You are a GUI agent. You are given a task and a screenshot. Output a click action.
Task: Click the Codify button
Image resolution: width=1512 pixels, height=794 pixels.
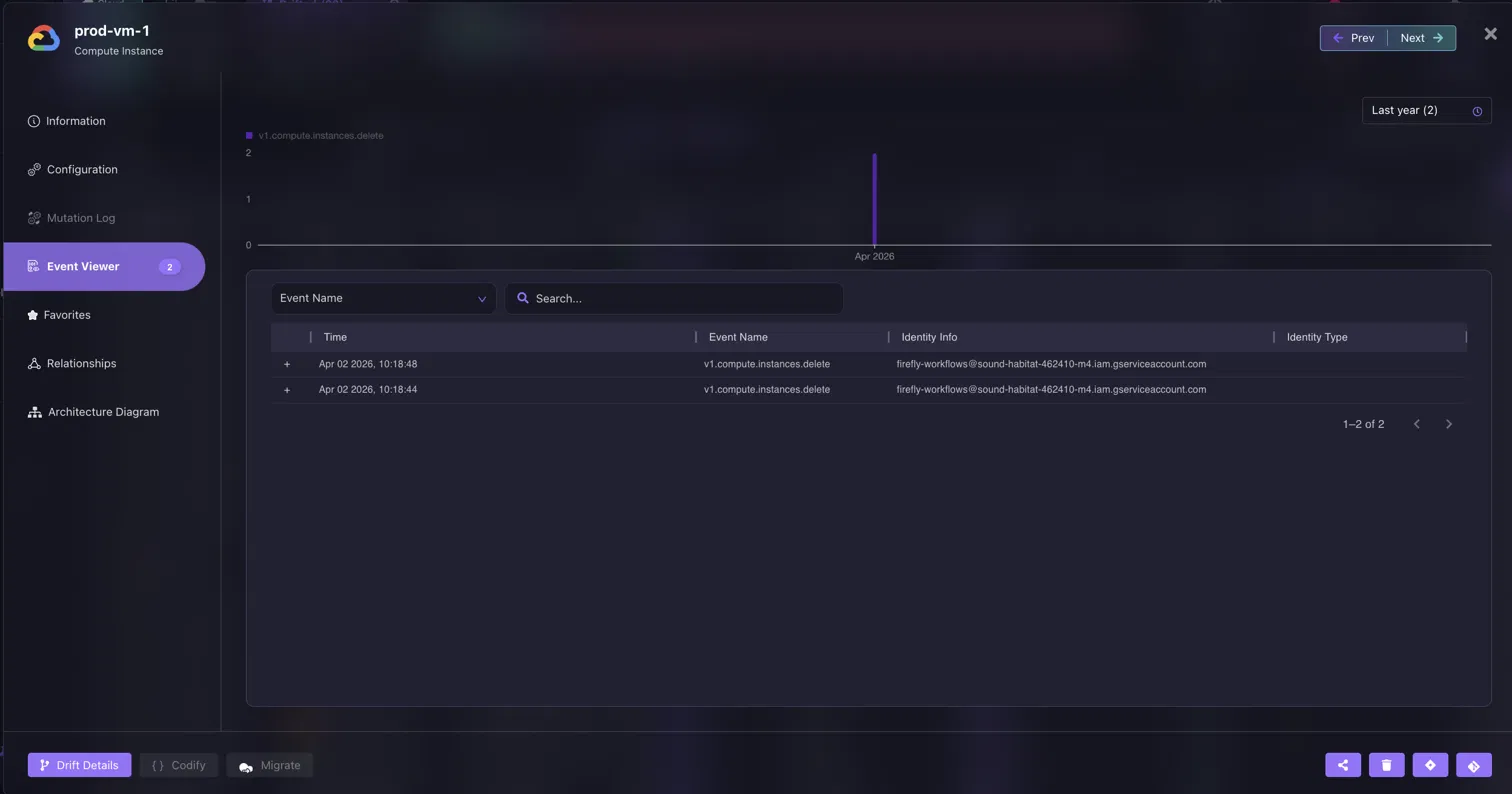[x=178, y=765]
